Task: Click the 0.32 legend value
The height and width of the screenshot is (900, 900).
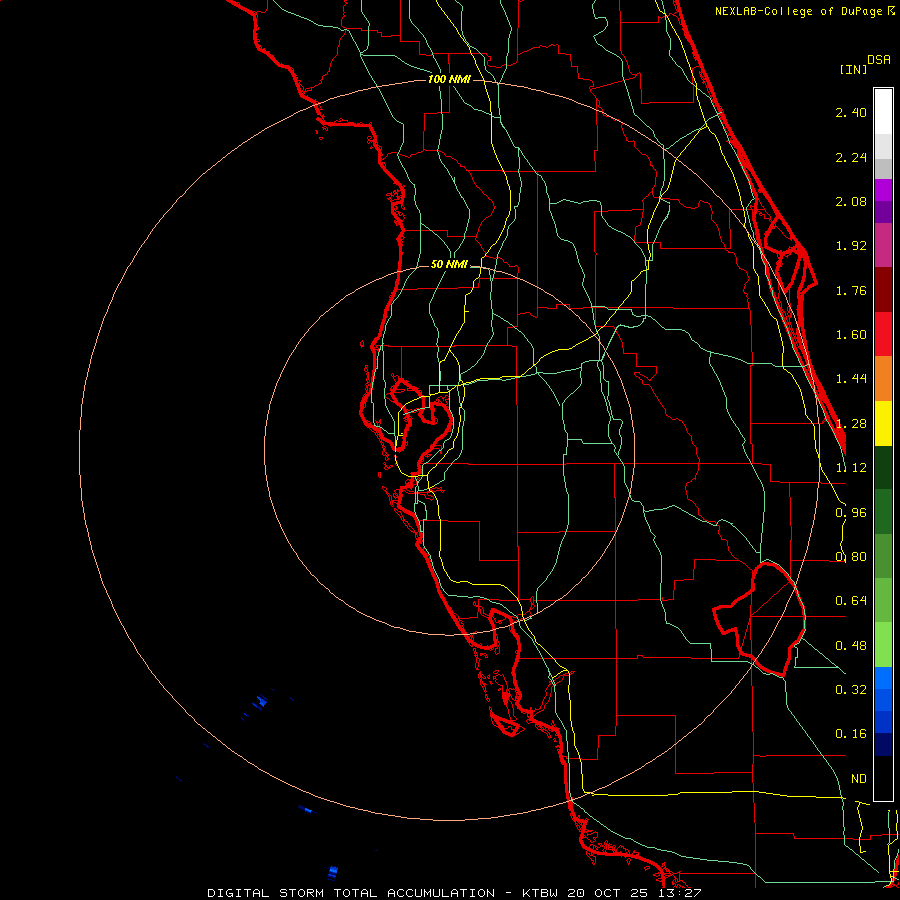Action: click(851, 690)
